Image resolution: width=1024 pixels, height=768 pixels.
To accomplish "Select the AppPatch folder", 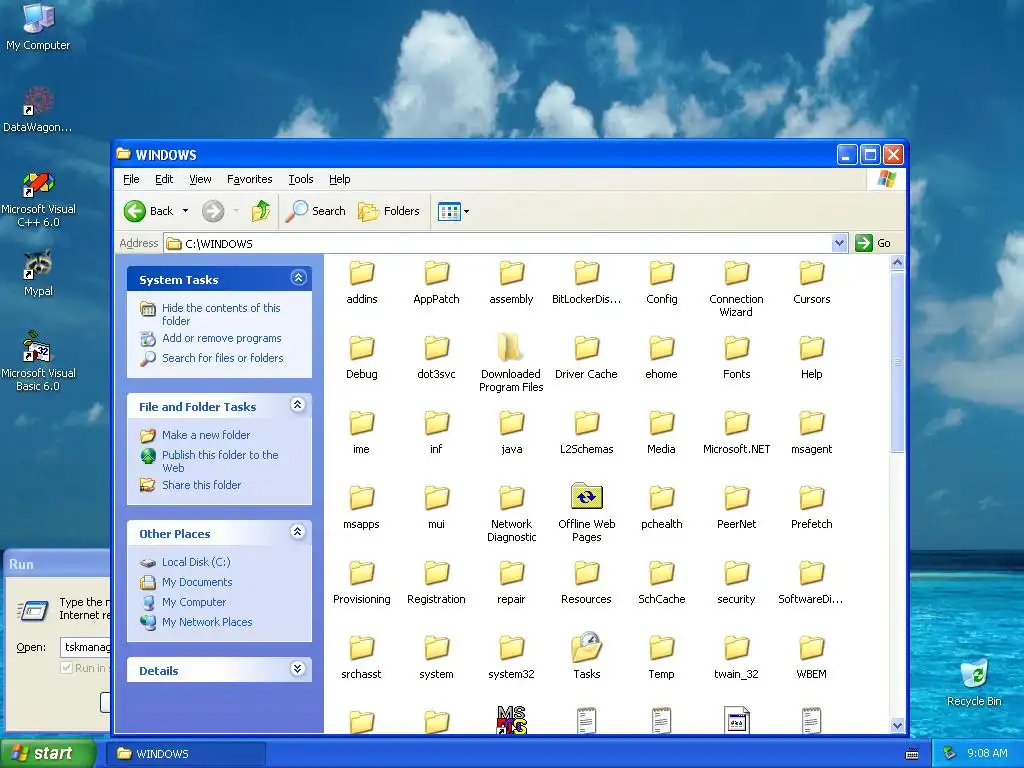I will point(436,282).
